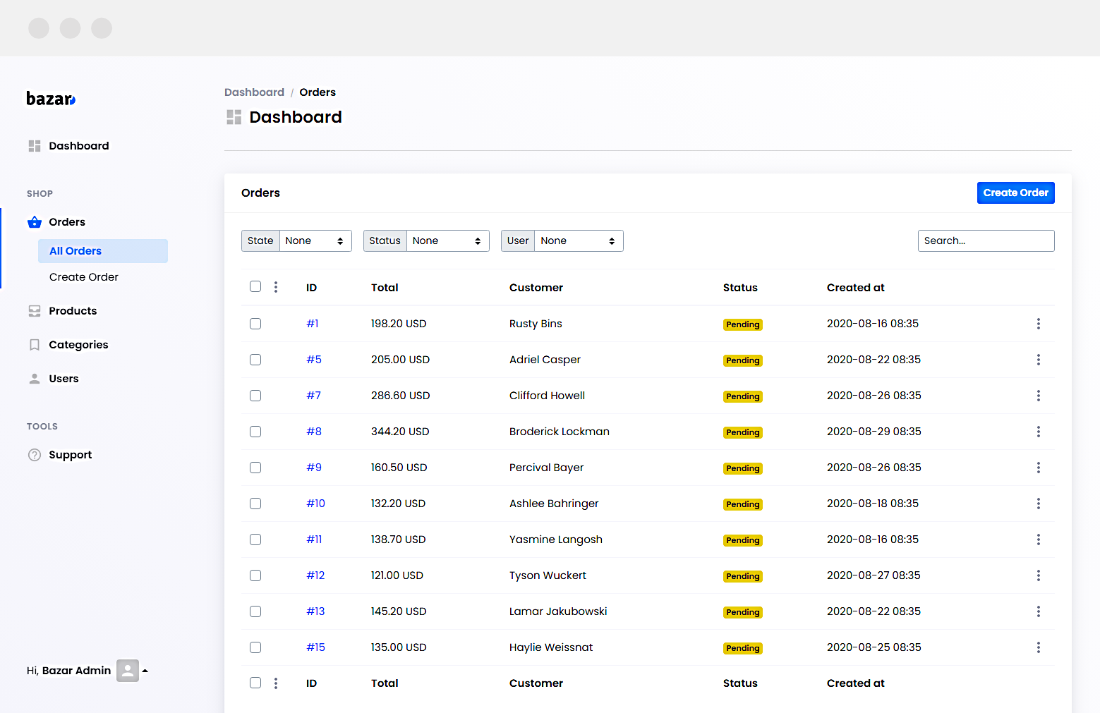Check the box for Tyson Wuckert's order
The width and height of the screenshot is (1100, 713).
coord(255,576)
